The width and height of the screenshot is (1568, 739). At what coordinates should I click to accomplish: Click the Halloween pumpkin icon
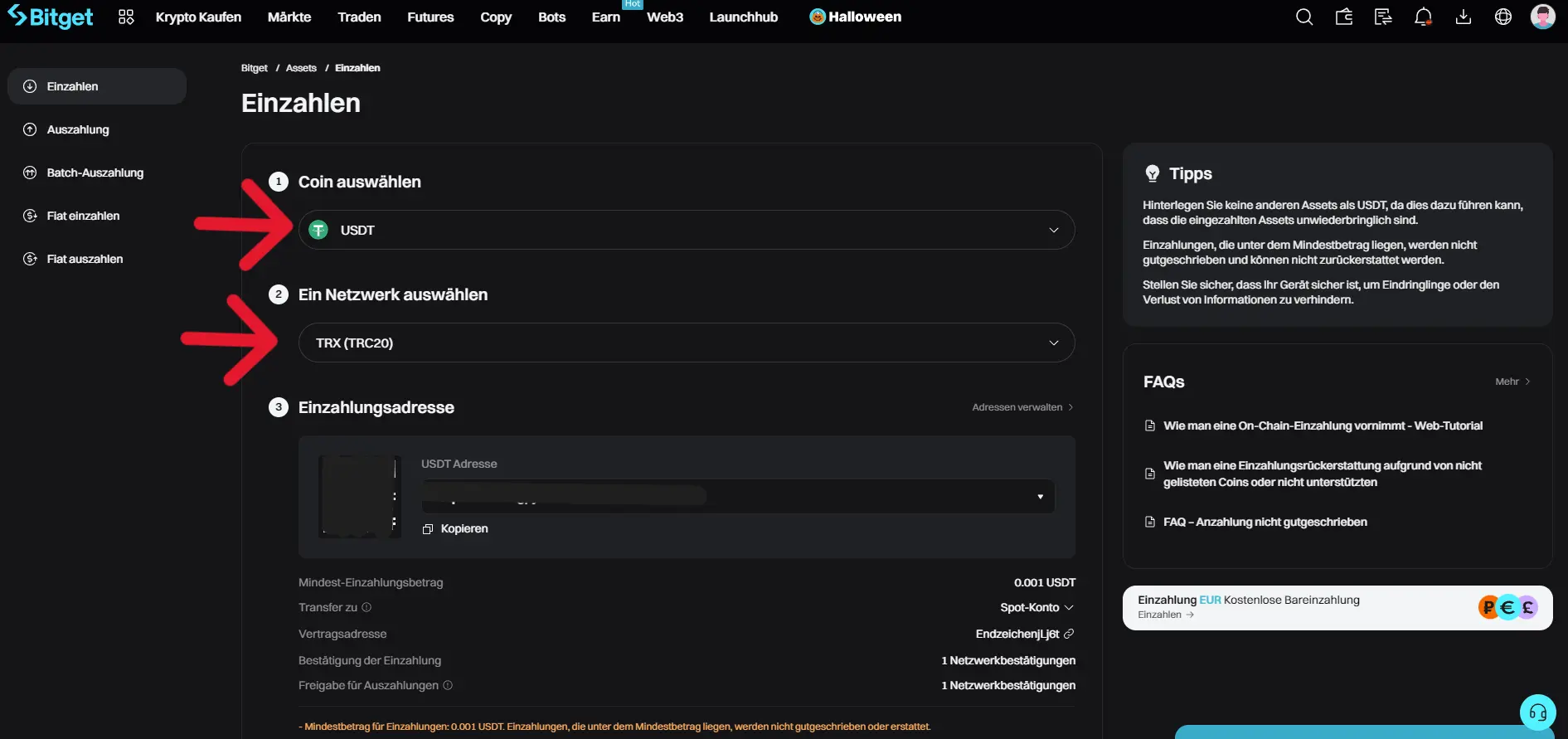click(818, 17)
